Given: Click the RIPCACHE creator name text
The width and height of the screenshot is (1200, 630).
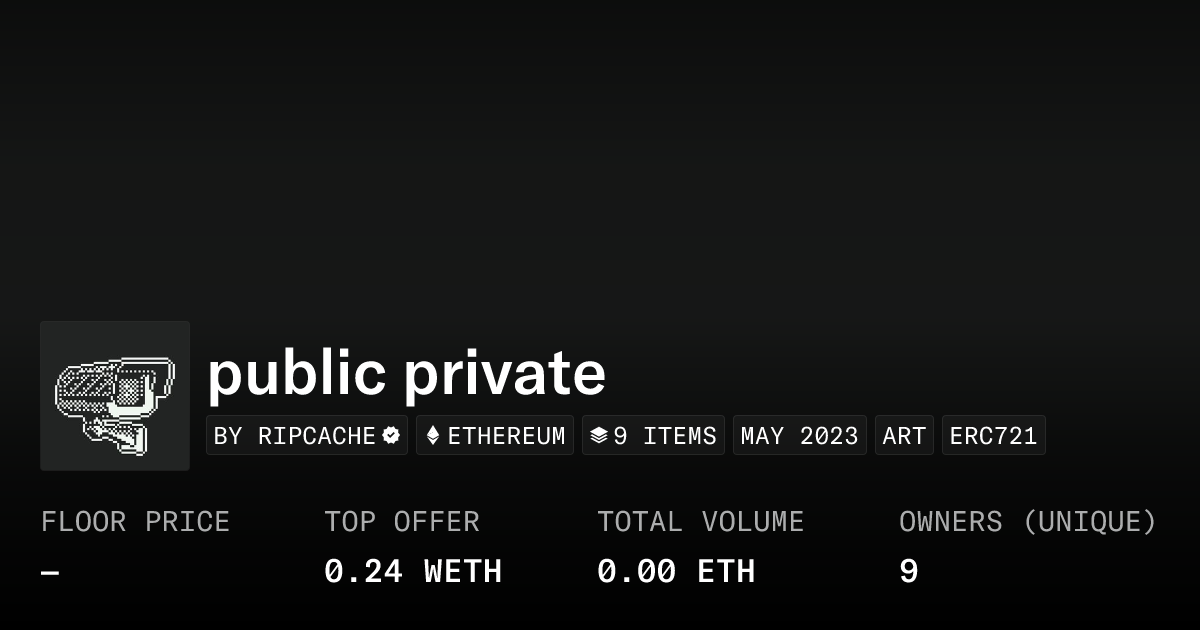Looking at the screenshot, I should [316, 435].
